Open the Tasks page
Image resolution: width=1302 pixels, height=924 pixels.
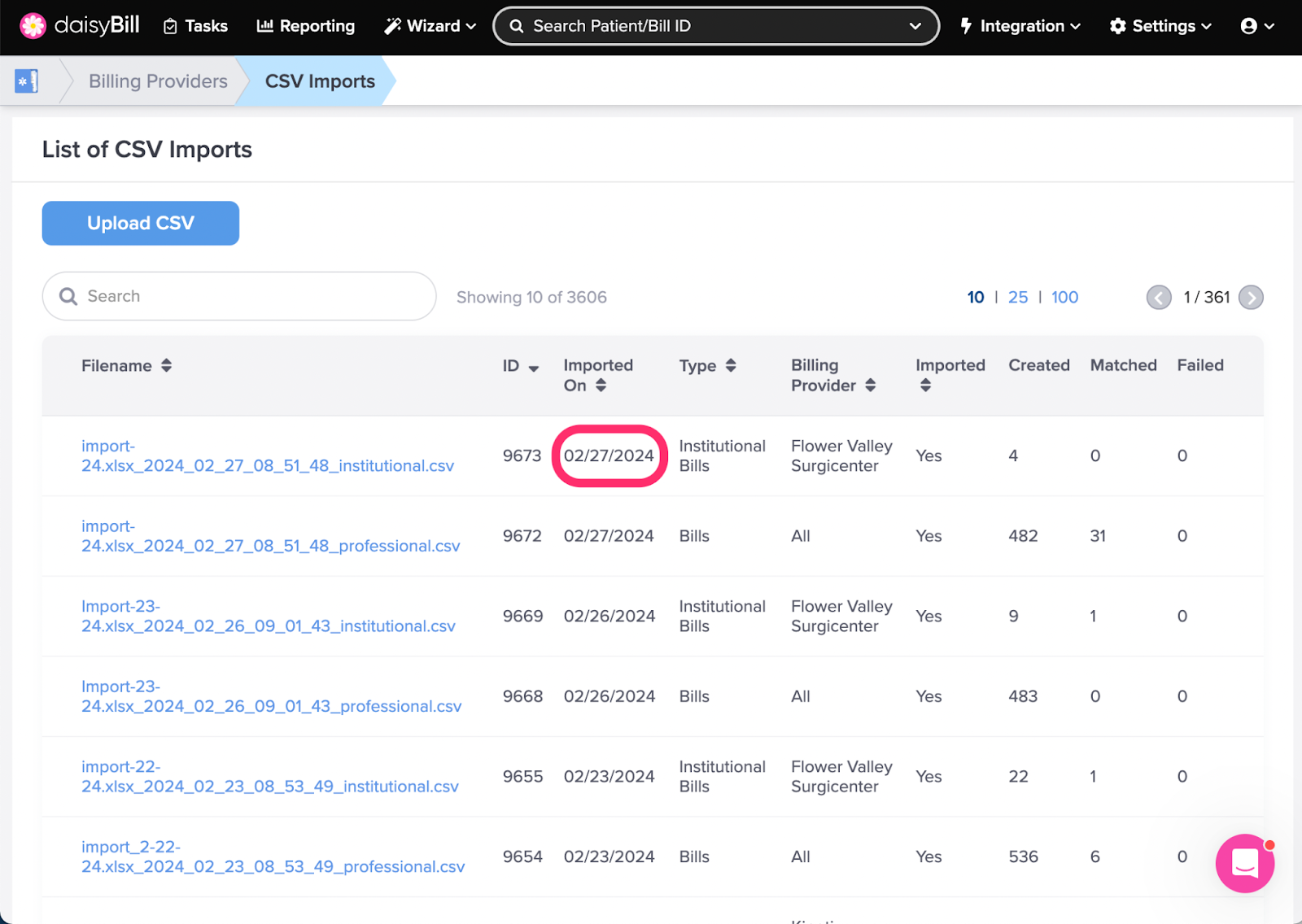point(195,26)
